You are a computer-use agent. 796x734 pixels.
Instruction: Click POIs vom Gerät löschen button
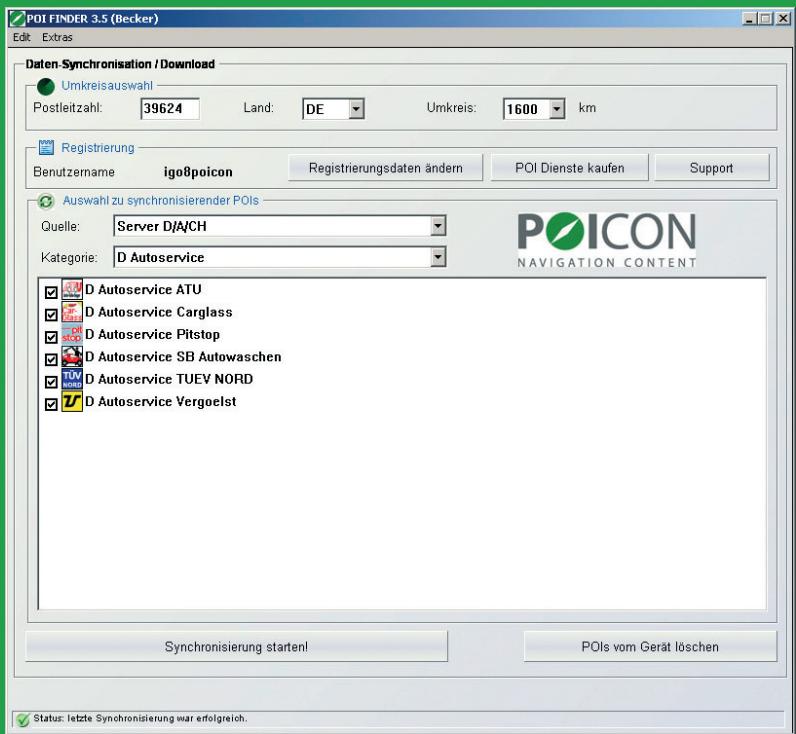pos(650,647)
